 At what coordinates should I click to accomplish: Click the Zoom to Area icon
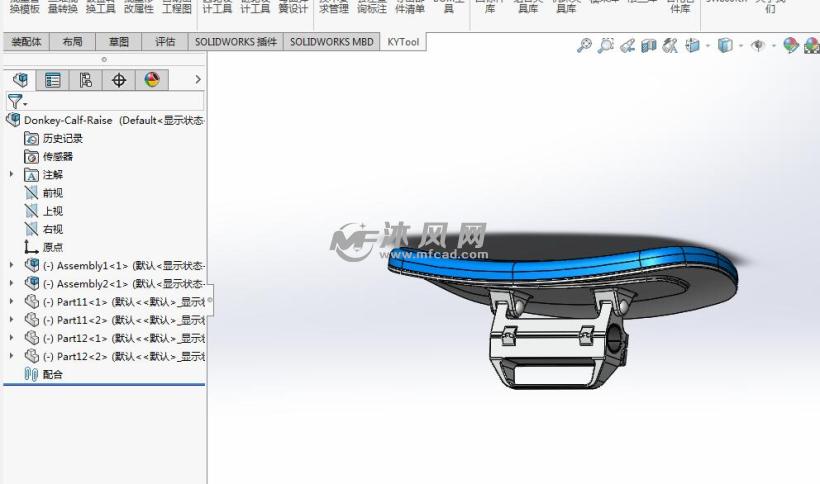(606, 46)
